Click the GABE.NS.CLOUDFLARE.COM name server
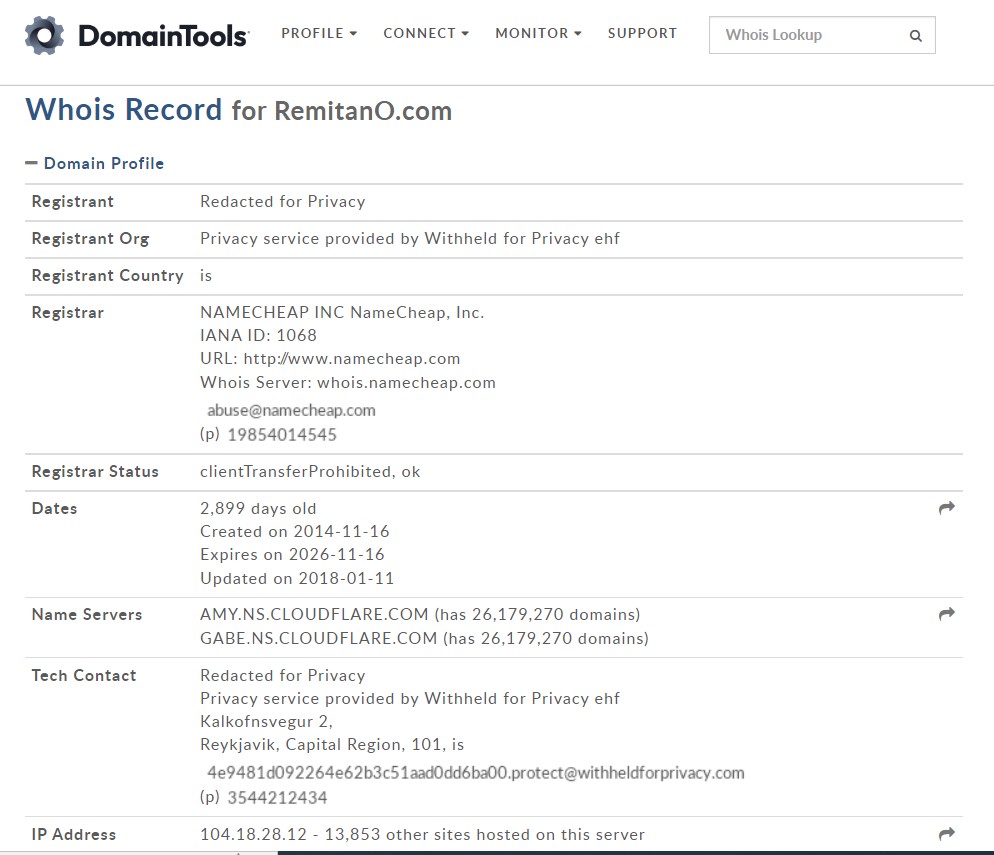The width and height of the screenshot is (994, 855). point(318,638)
